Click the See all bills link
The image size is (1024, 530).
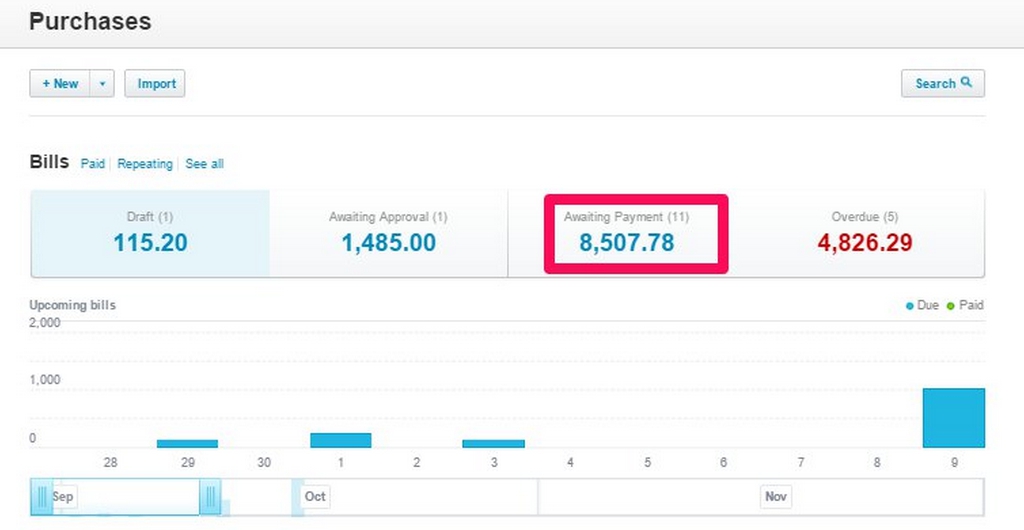click(204, 164)
